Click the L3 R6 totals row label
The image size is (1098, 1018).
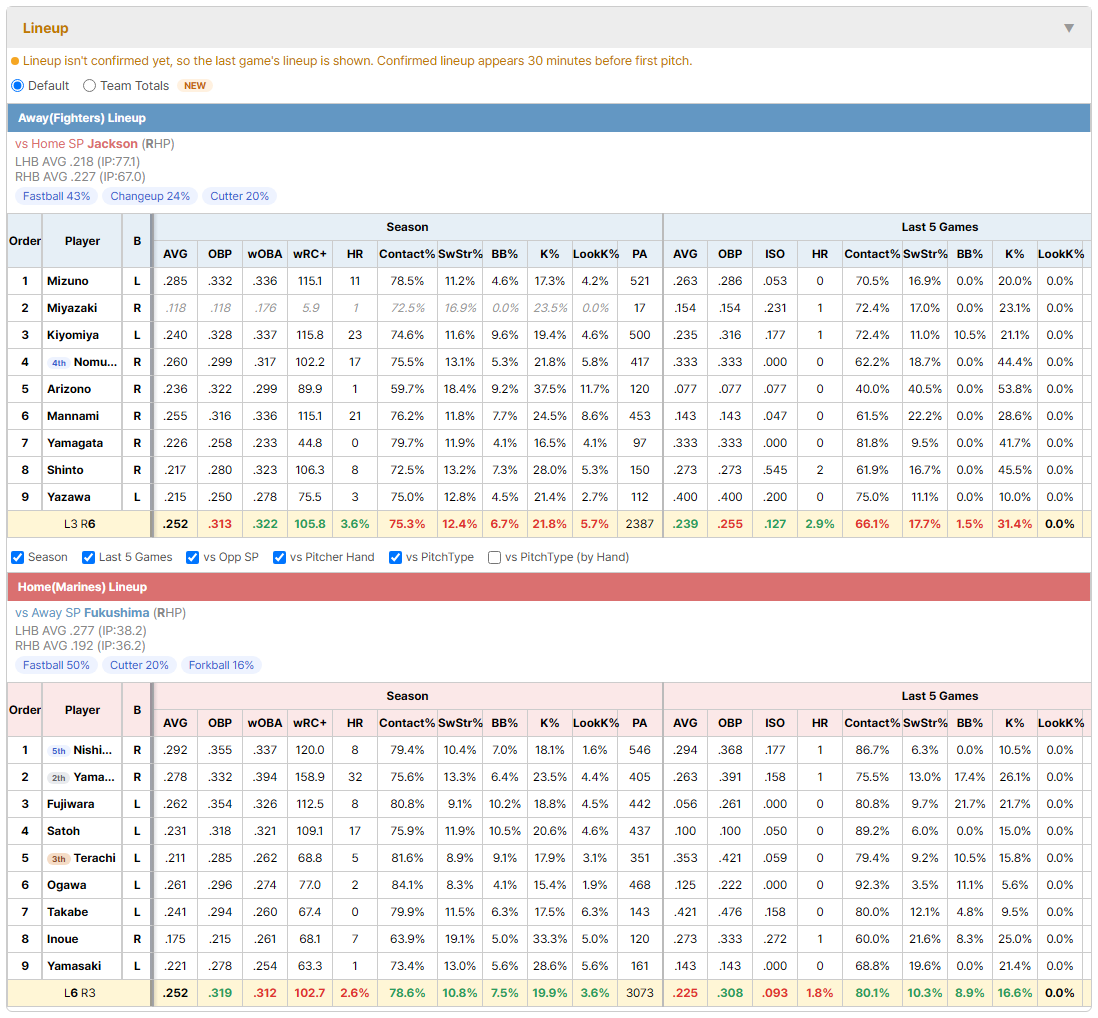[80, 524]
